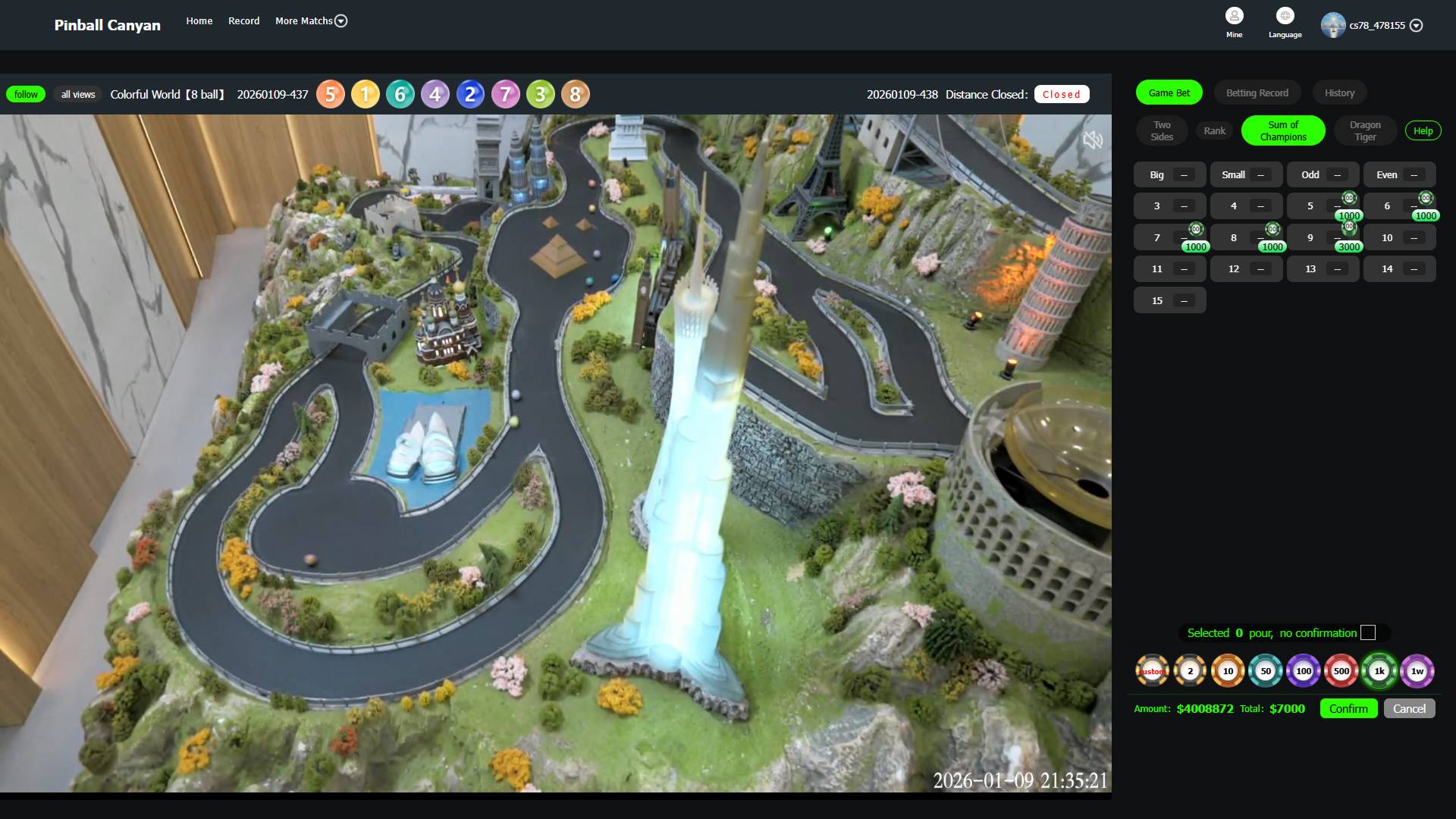Image resolution: width=1456 pixels, height=819 pixels.
Task: Select the purple 100 chip
Action: pyautogui.click(x=1303, y=671)
